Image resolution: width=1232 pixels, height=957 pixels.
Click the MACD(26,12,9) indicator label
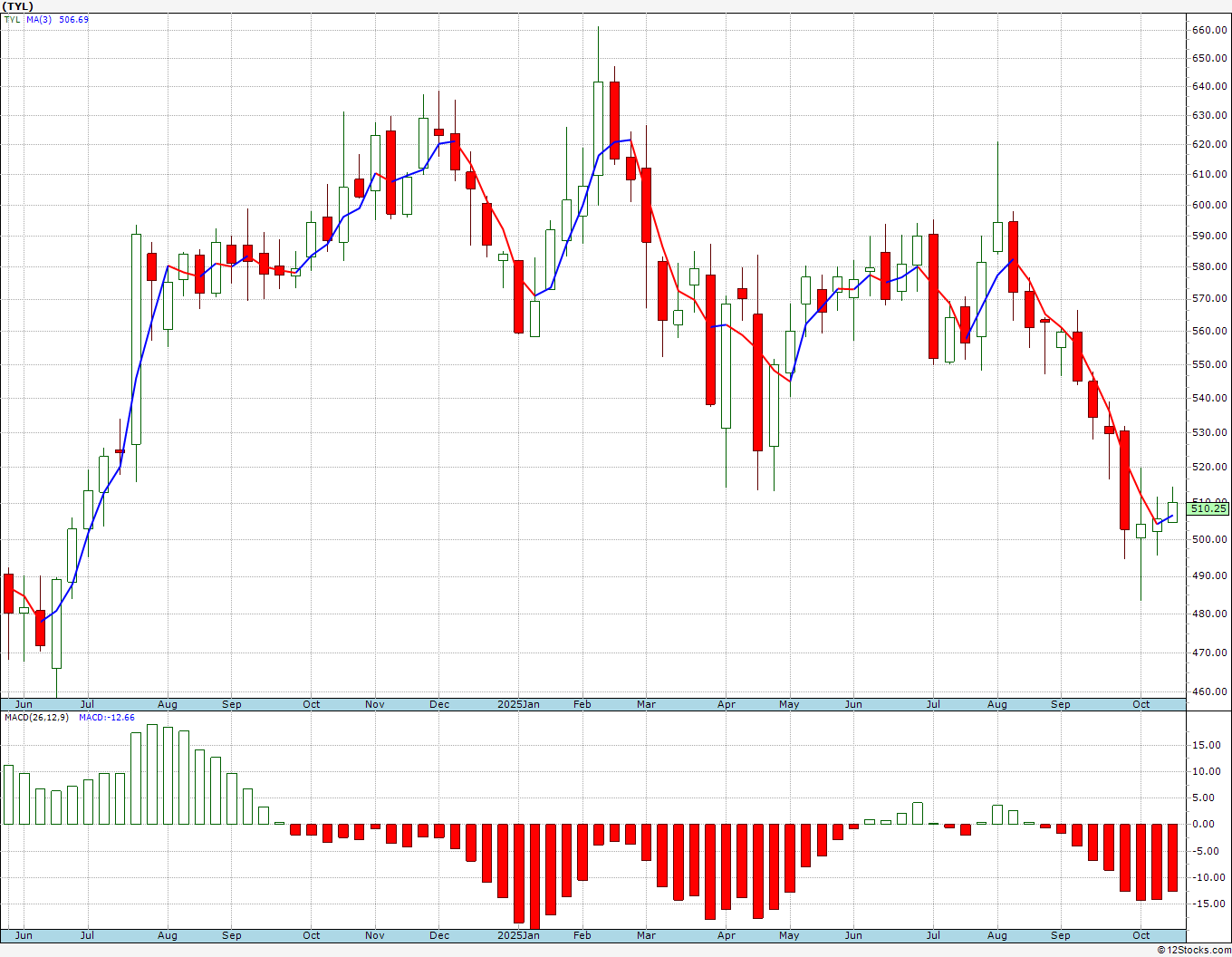pyautogui.click(x=36, y=718)
